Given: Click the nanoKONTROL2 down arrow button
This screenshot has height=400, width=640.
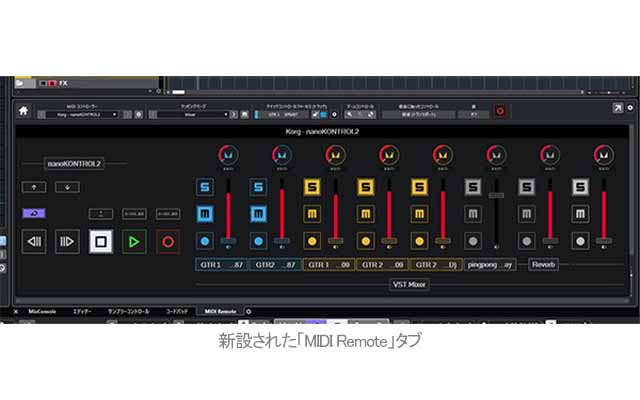Looking at the screenshot, I should (67, 187).
